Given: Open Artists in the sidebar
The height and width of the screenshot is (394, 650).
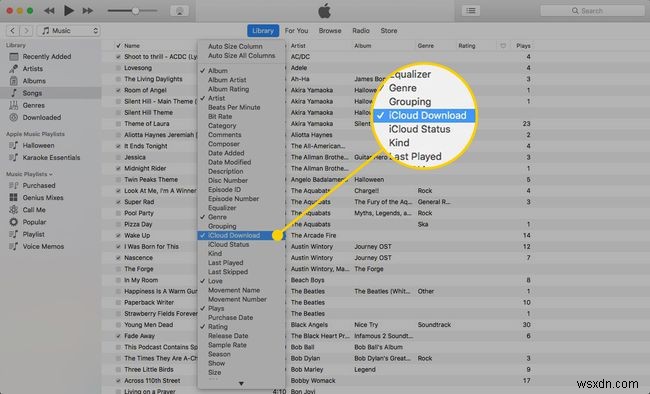Looking at the screenshot, I should click(x=32, y=68).
